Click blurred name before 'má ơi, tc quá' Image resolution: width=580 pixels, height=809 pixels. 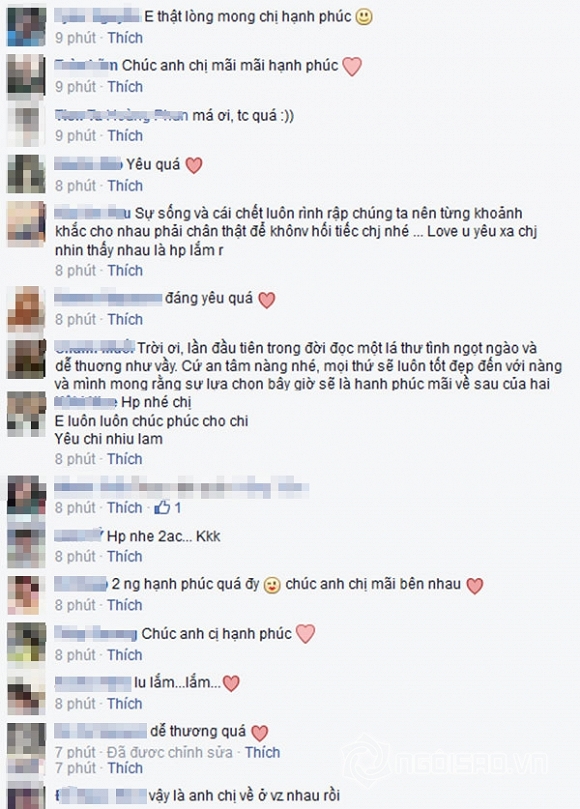tap(121, 116)
